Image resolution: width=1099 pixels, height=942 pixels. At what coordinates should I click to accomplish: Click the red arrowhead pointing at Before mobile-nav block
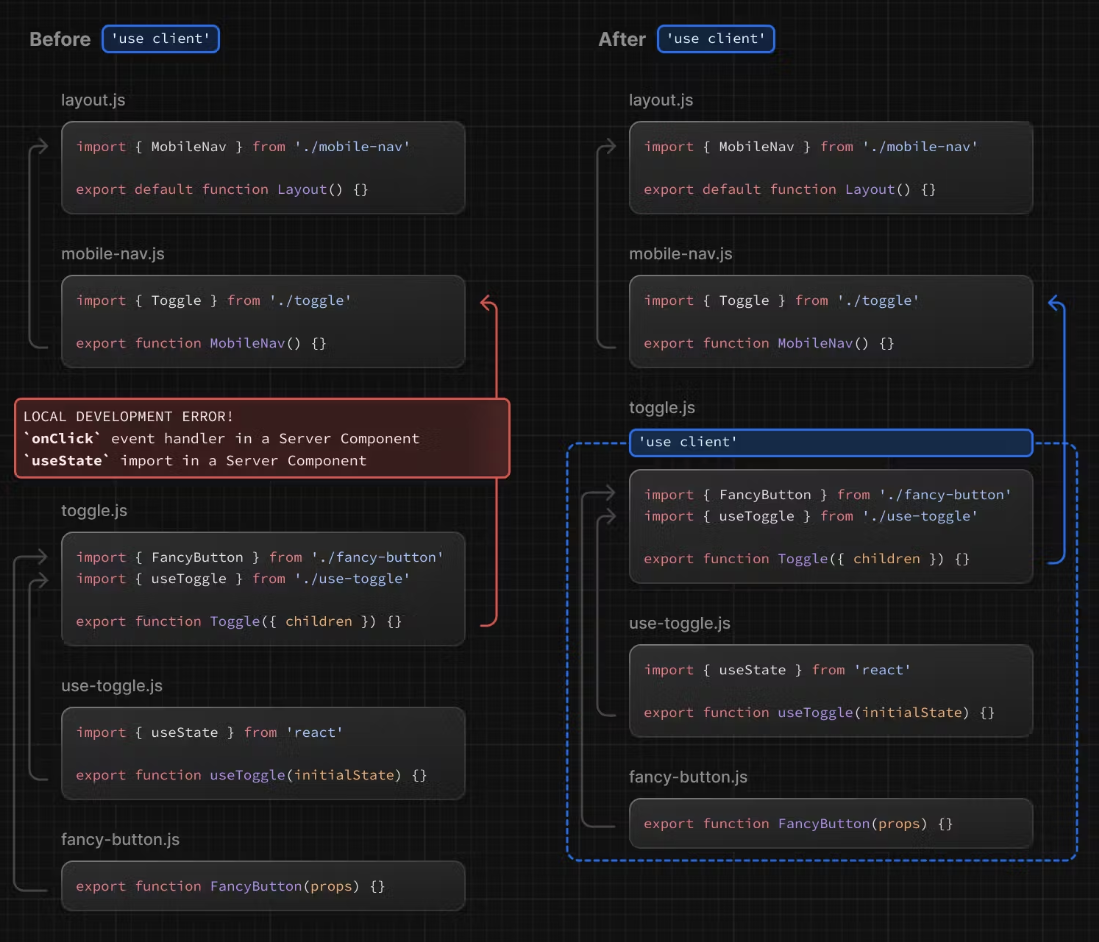[x=487, y=302]
